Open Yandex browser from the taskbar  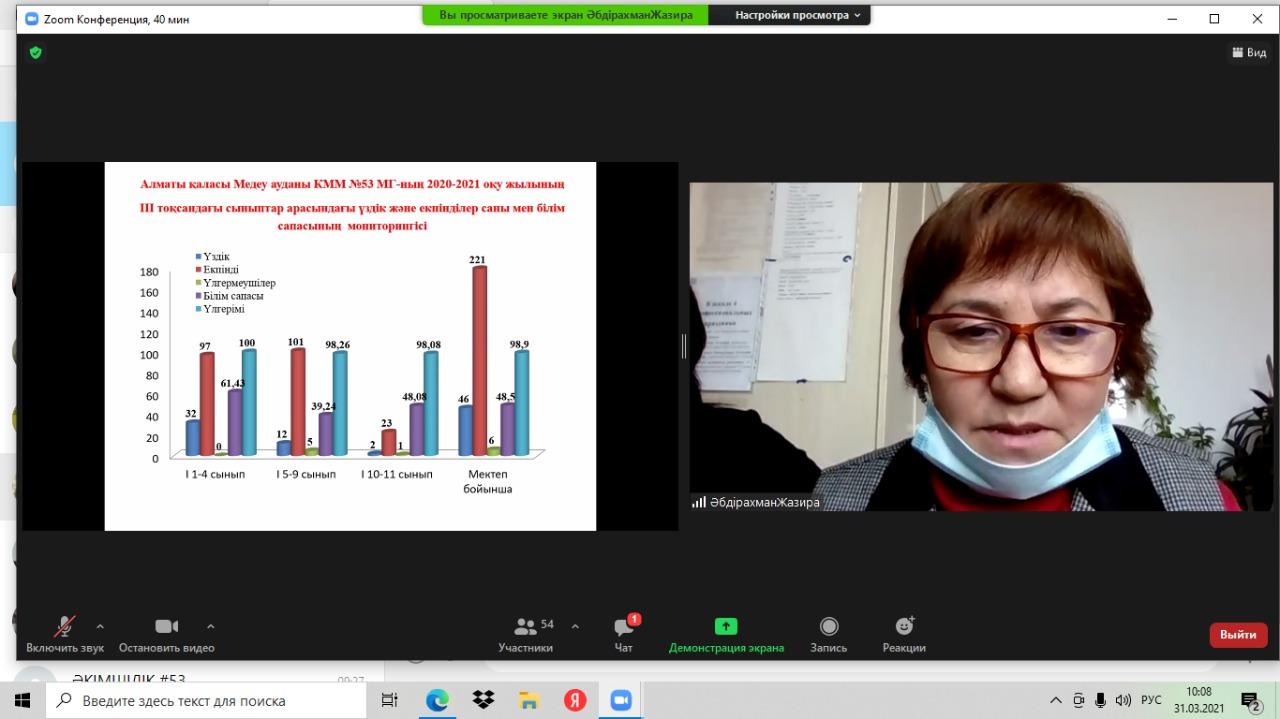click(x=575, y=700)
